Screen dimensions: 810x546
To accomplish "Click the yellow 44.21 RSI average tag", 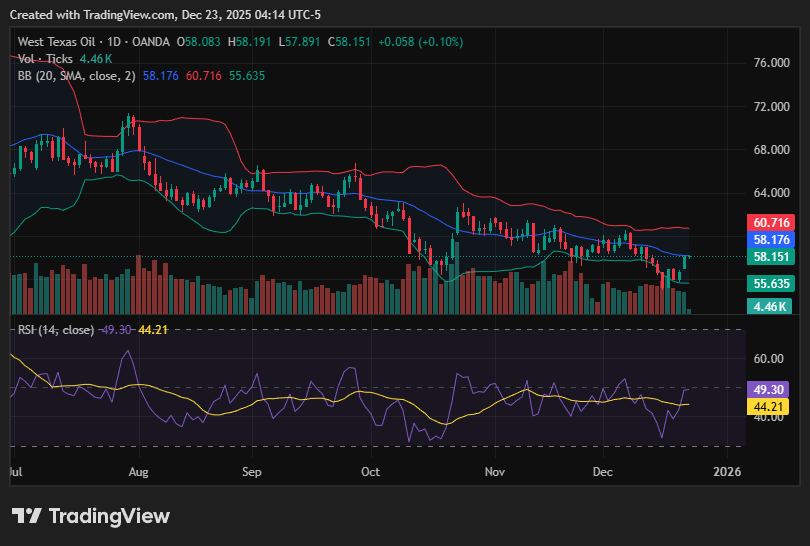I will 771,406.
